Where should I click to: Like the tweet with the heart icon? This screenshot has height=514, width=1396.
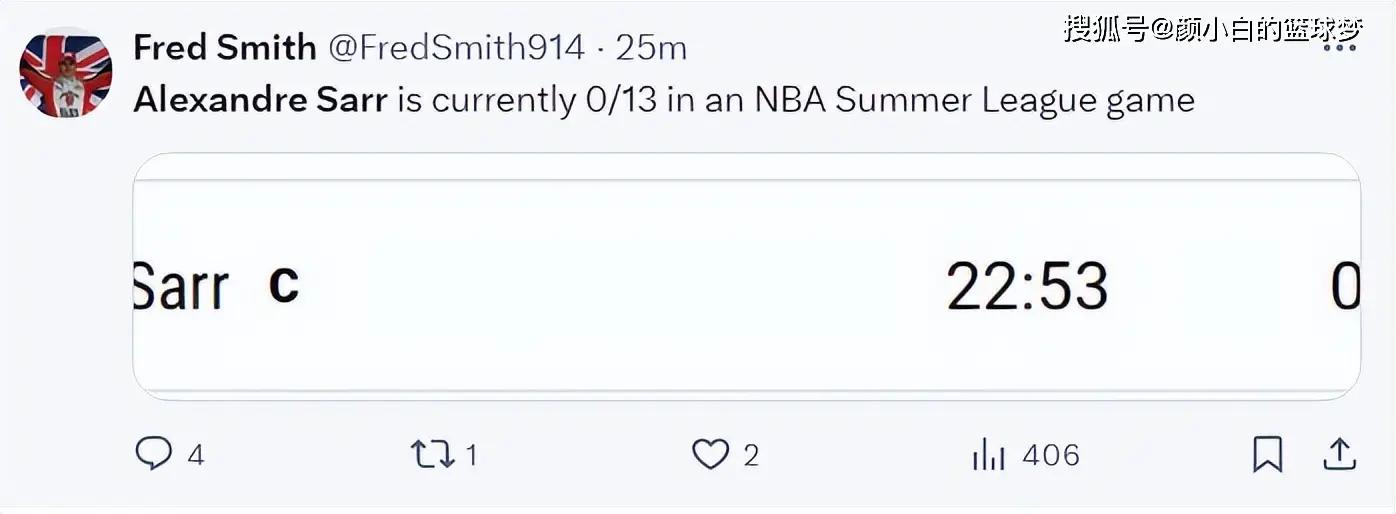click(x=710, y=455)
